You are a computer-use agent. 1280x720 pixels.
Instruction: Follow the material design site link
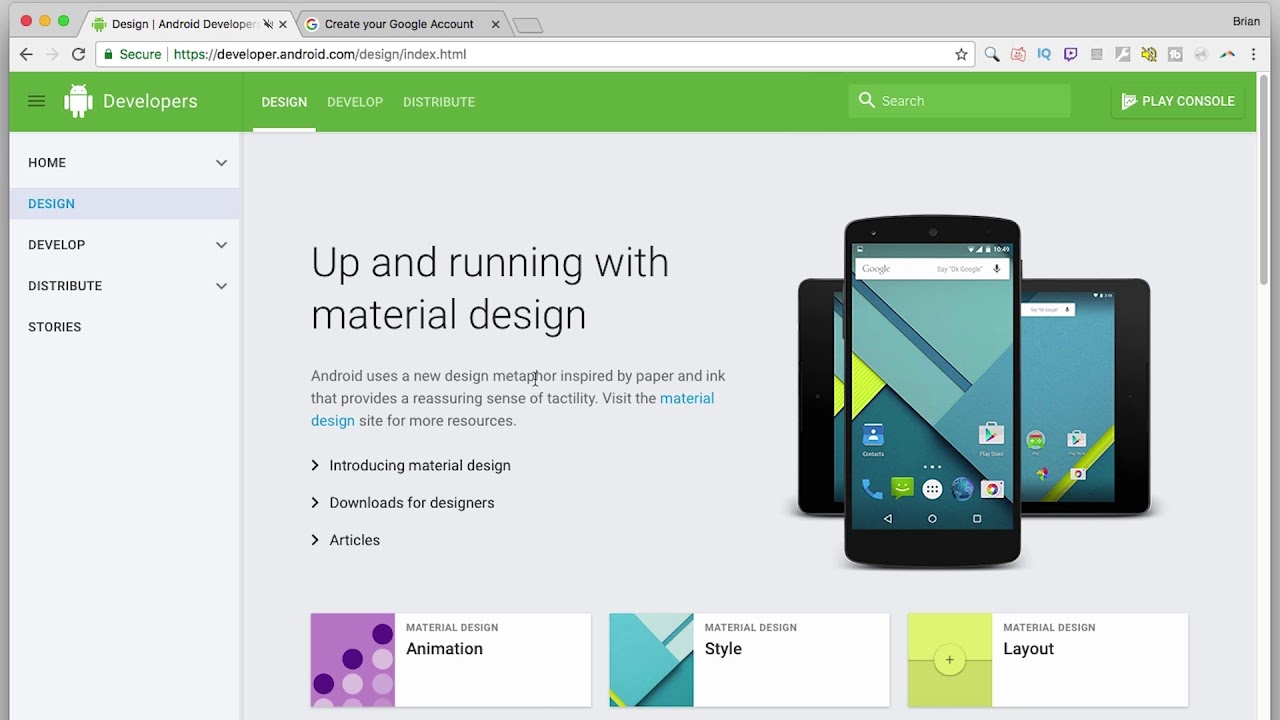point(687,398)
